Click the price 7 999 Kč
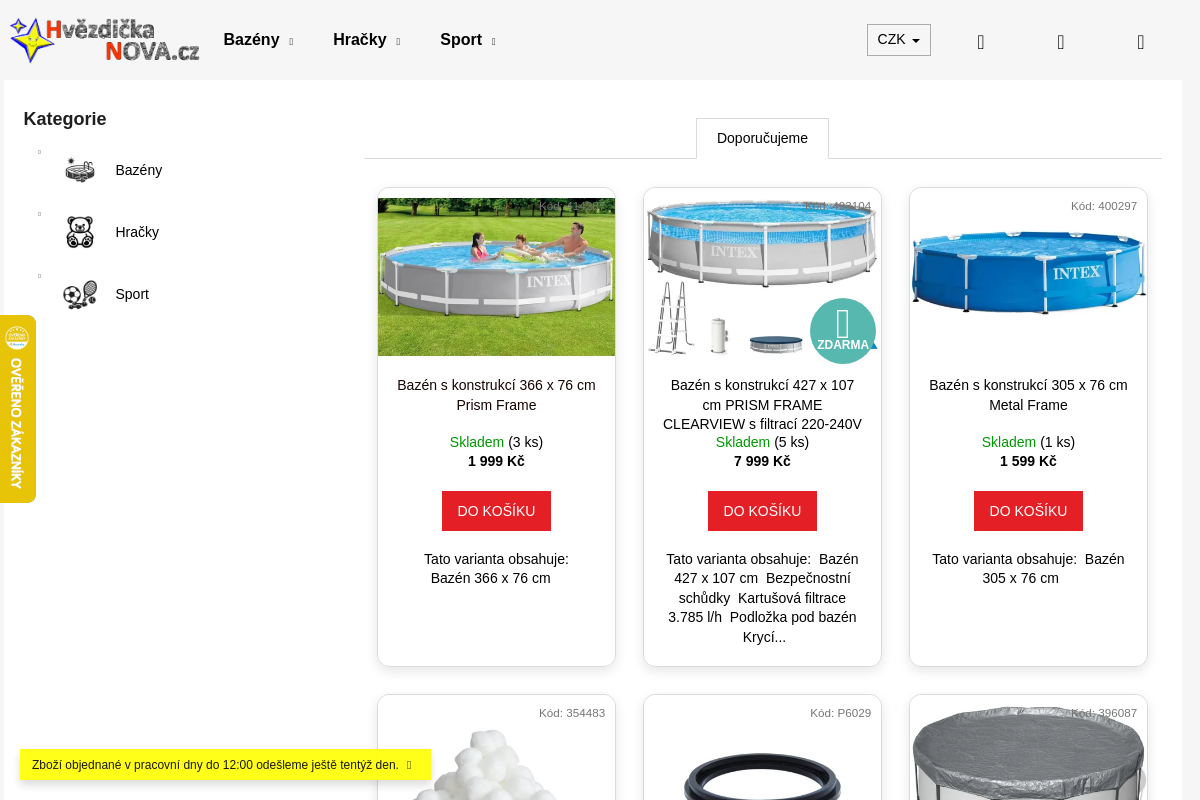This screenshot has height=800, width=1200. 762,461
